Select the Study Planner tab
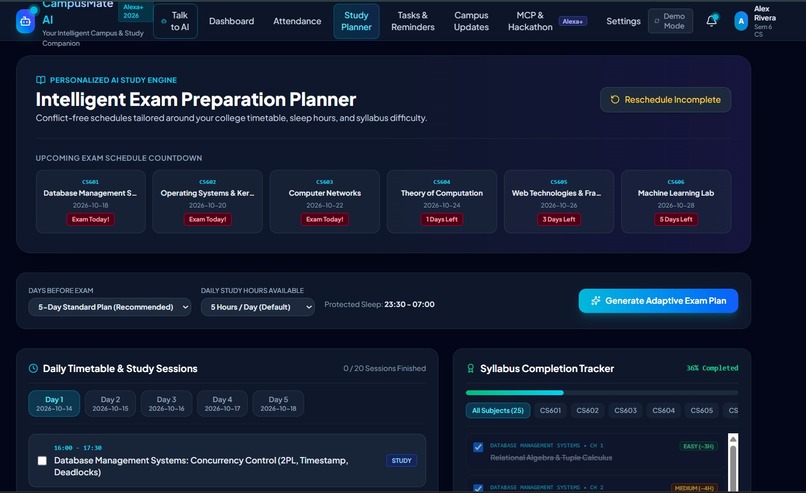The image size is (806, 493). point(356,21)
